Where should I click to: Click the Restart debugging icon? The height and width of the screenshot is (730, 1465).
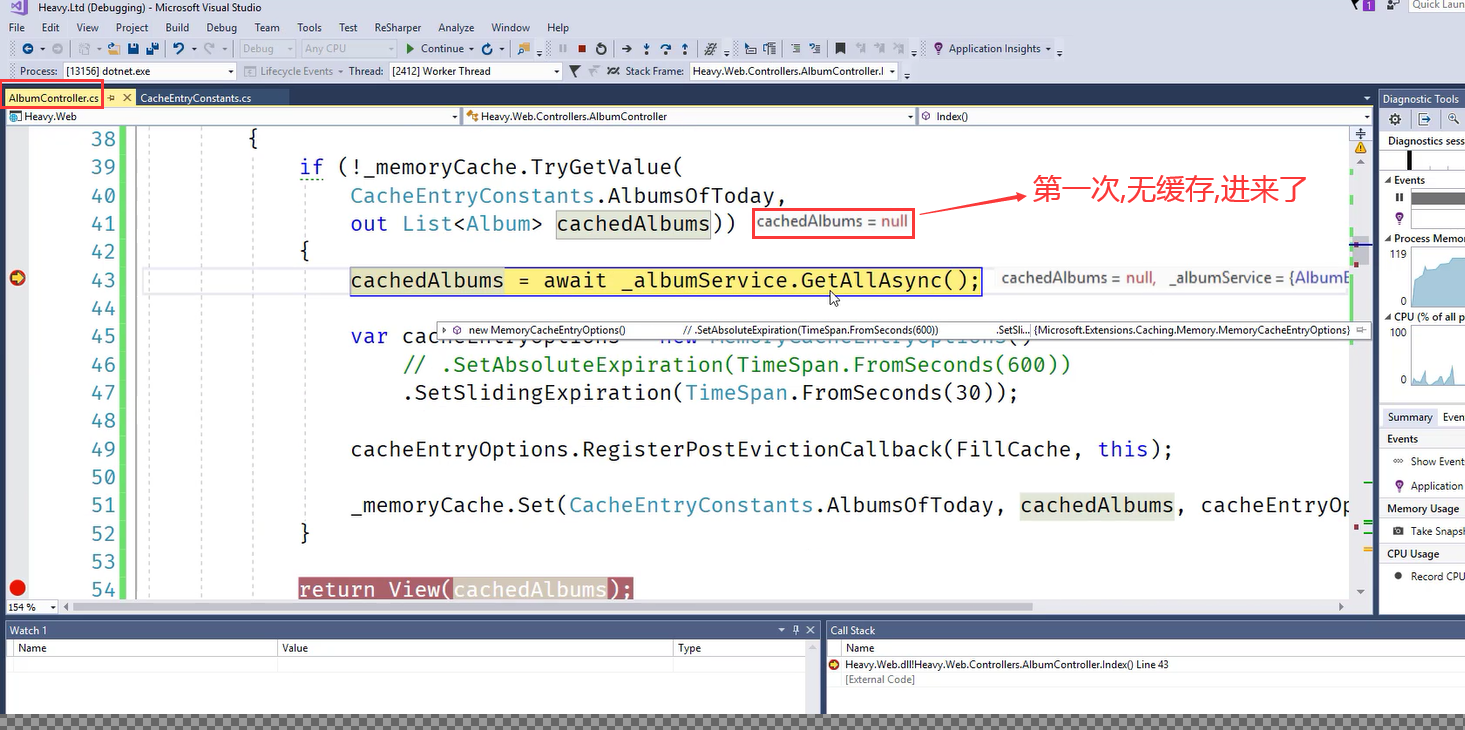click(x=600, y=48)
